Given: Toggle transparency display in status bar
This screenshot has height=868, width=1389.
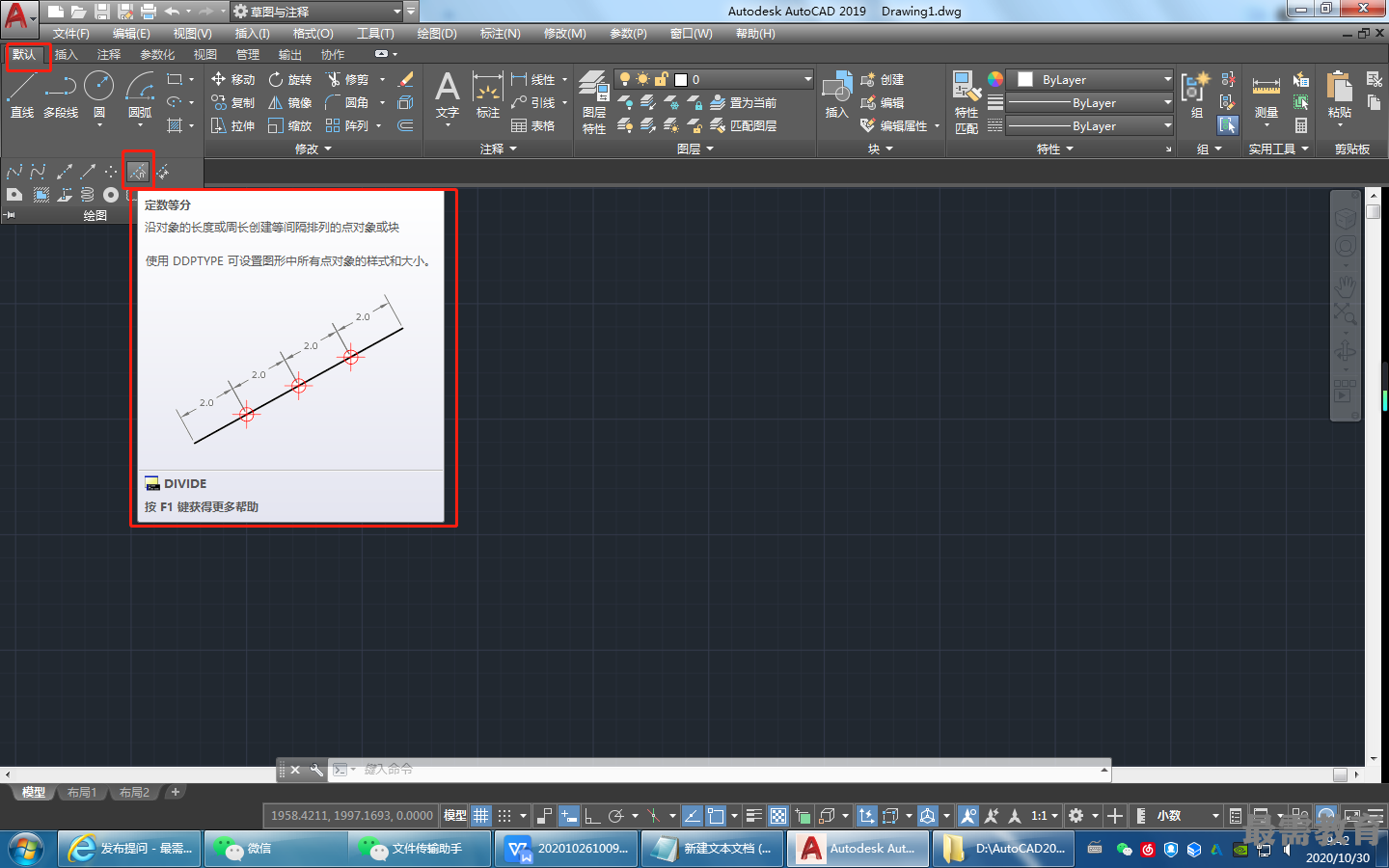Looking at the screenshot, I should 778,816.
